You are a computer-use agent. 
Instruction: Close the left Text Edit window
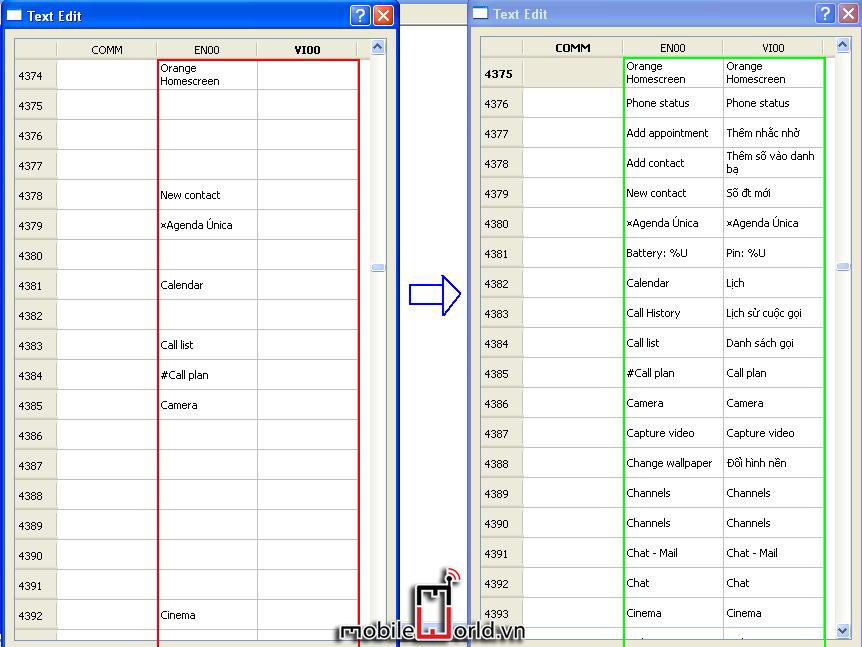click(x=383, y=15)
